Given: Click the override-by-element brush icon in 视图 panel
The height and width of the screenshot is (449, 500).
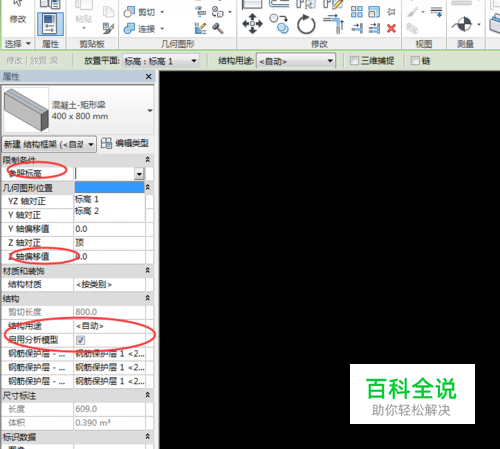Looking at the screenshot, I should click(x=413, y=12).
